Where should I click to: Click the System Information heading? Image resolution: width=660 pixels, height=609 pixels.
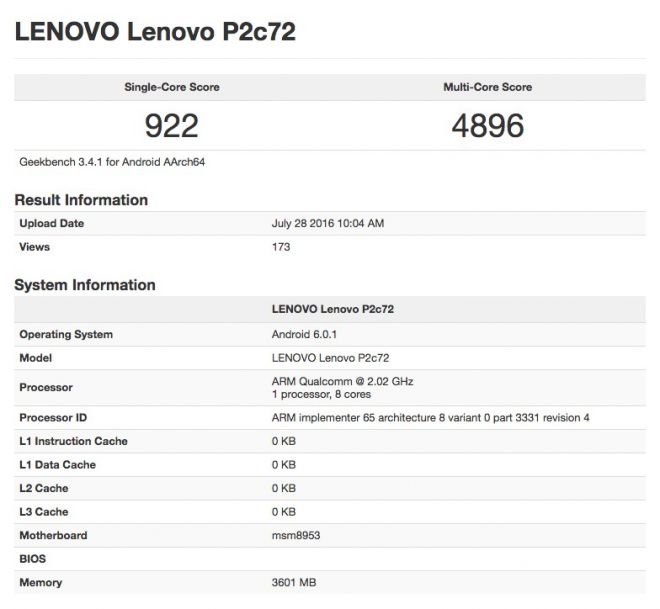point(85,285)
